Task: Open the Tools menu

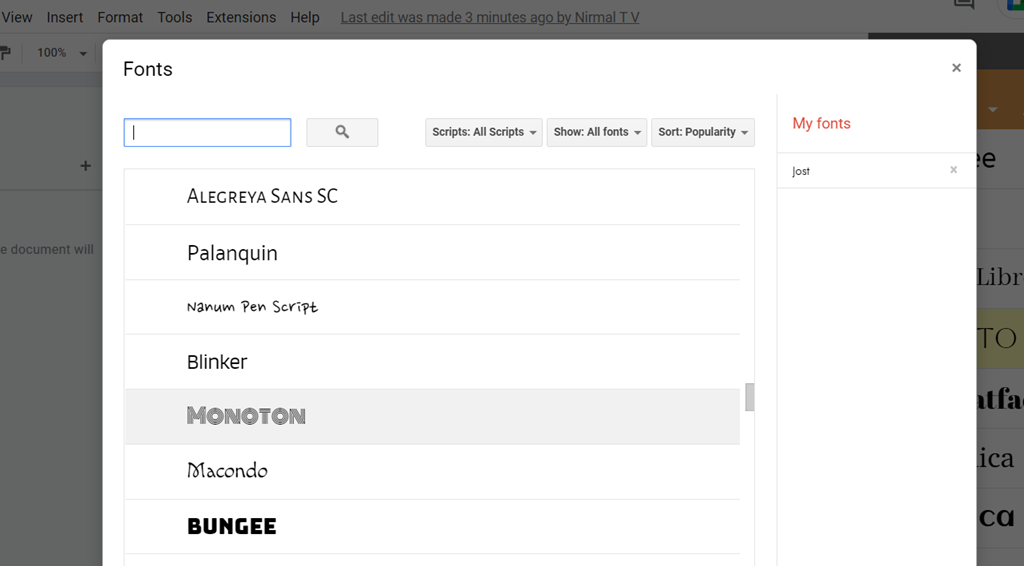Action: 174,18
